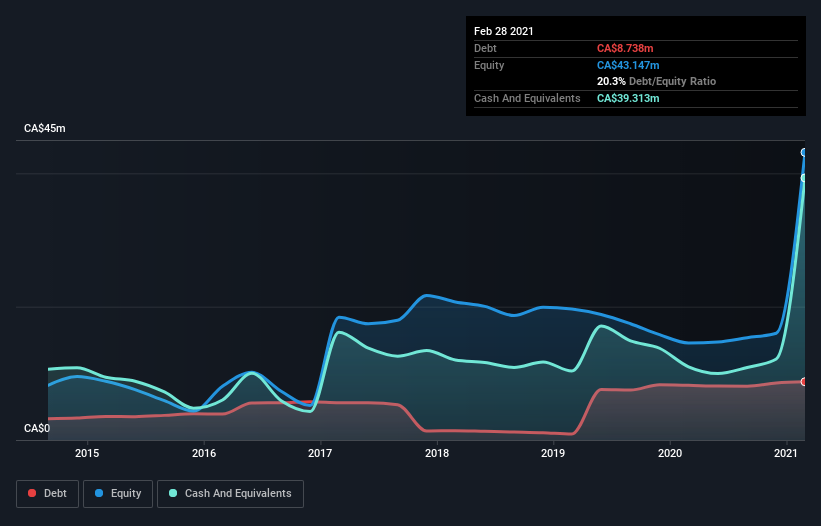This screenshot has height=526, width=821.
Task: Click the red Debt endpoint marker
Action: point(804,382)
